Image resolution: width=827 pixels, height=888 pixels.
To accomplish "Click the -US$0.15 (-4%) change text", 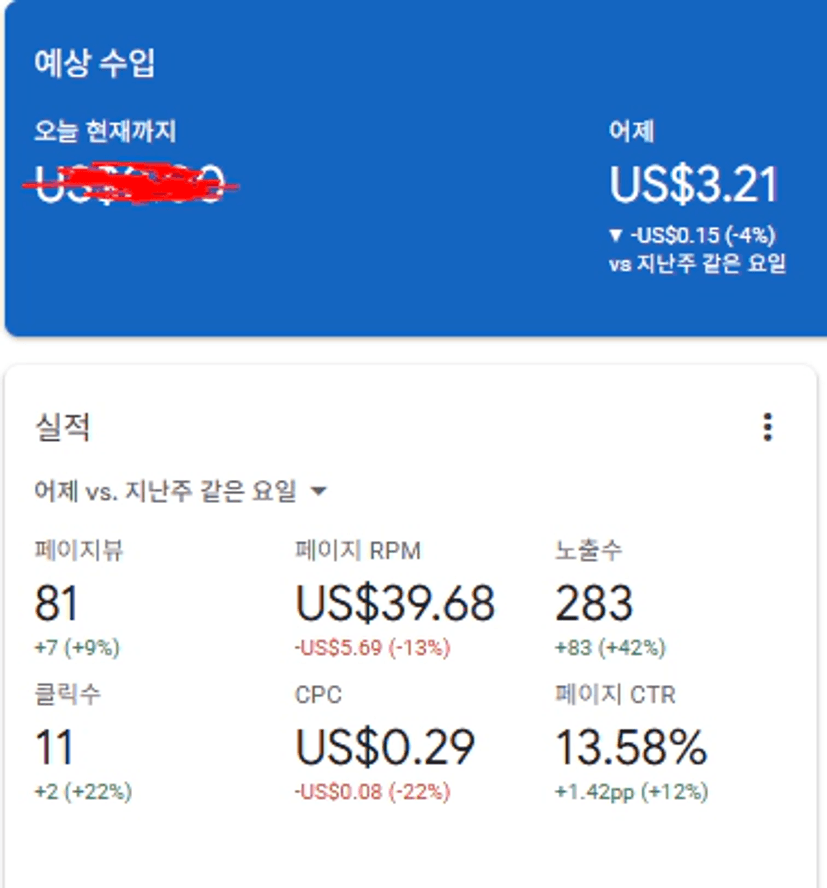I will click(x=703, y=236).
